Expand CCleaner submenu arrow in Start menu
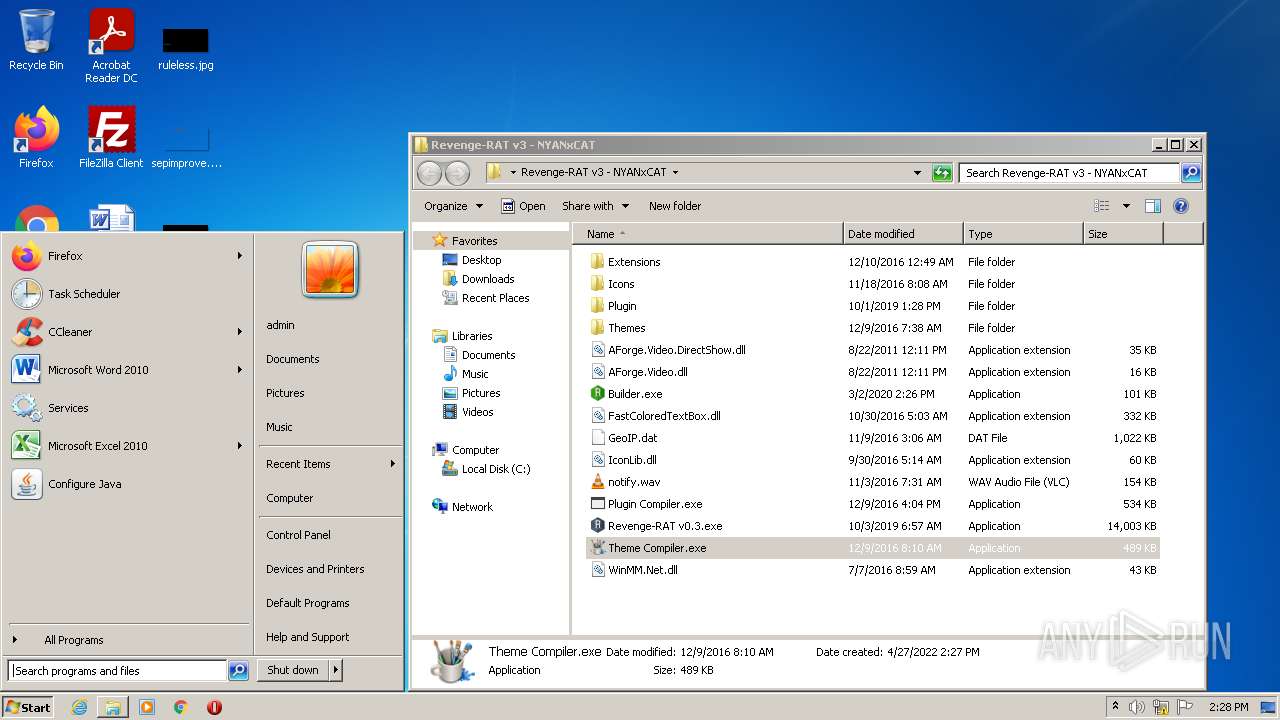The height and width of the screenshot is (720, 1280). (x=240, y=332)
